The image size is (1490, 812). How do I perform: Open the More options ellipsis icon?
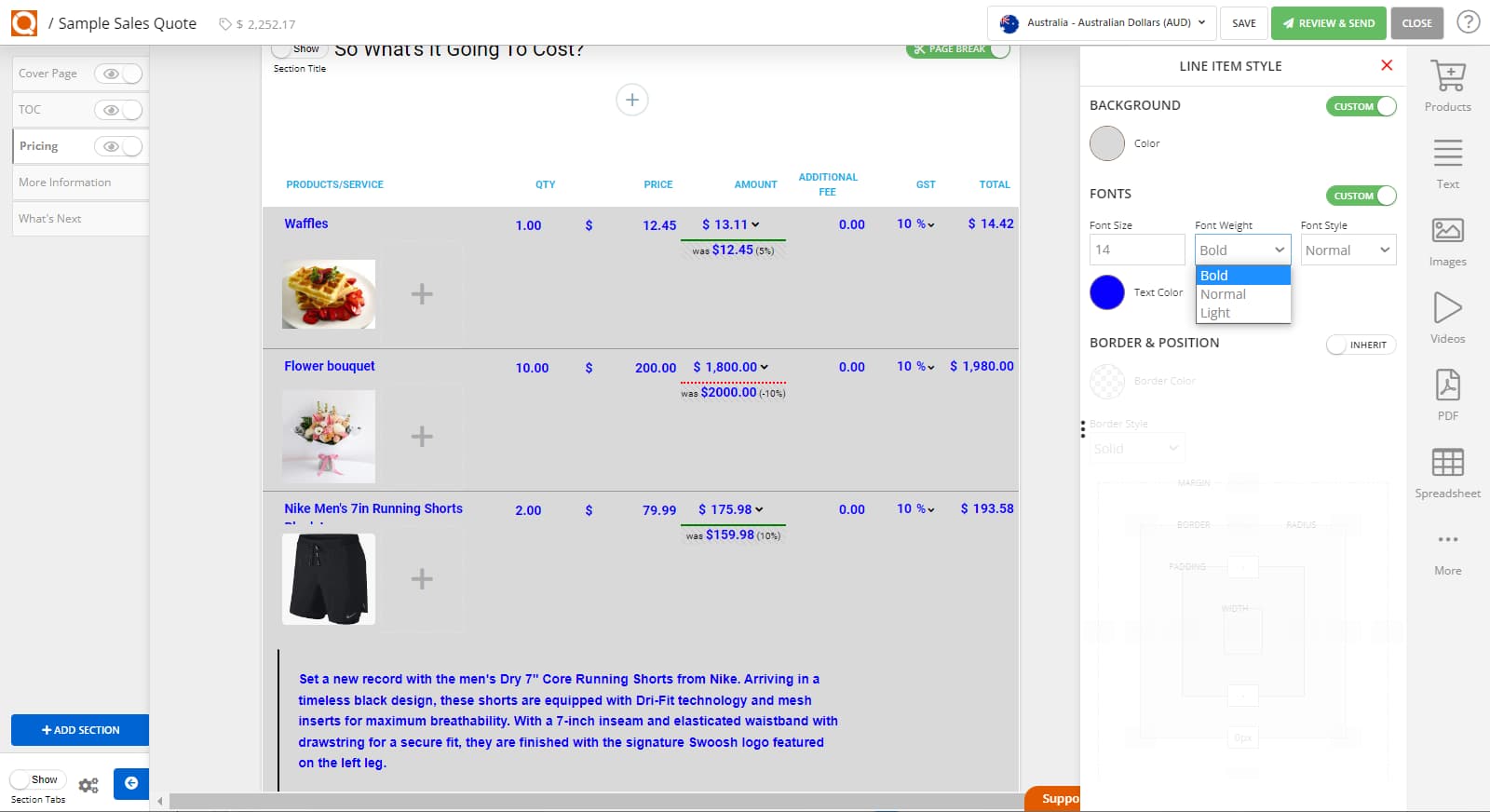(1448, 539)
